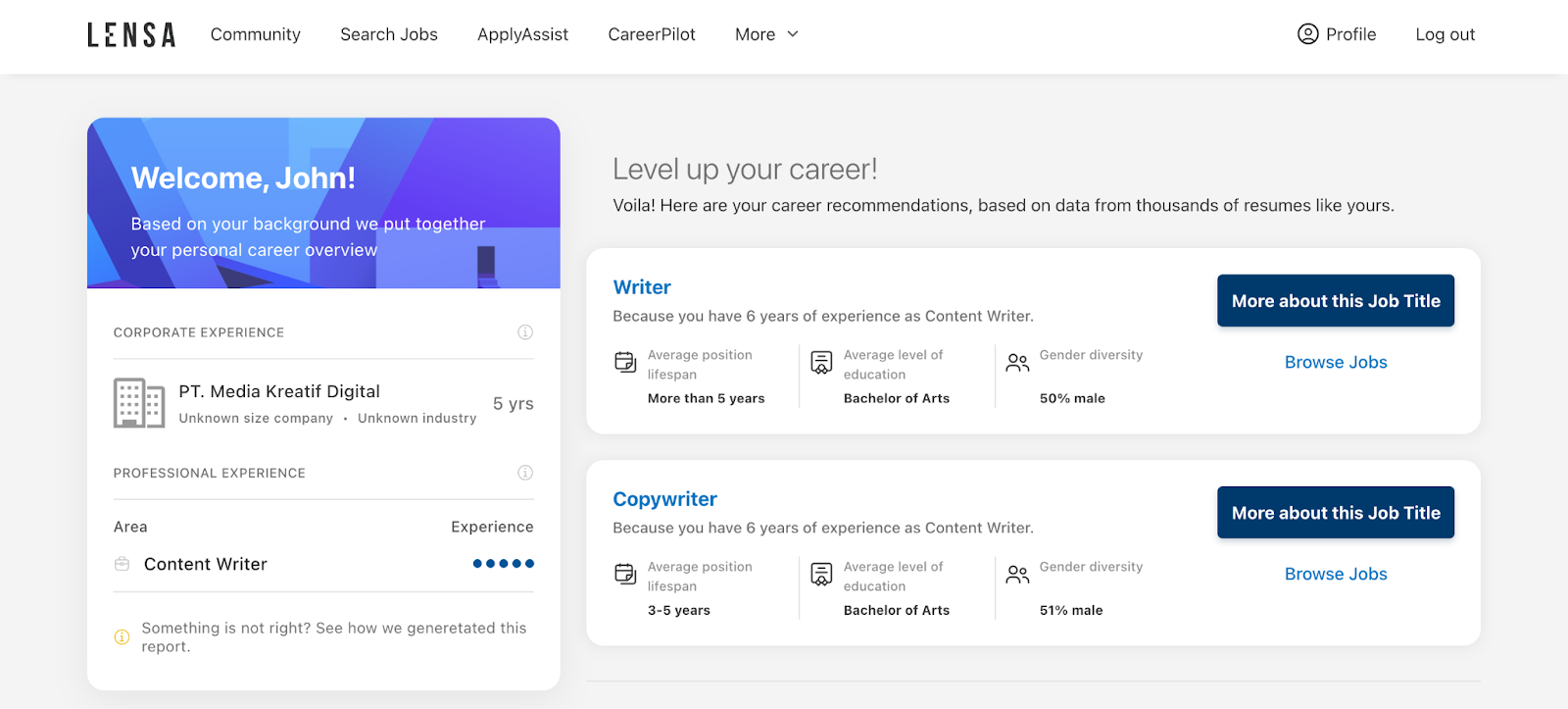Click the Profile user icon
This screenshot has height=709, width=1568.
point(1307,34)
